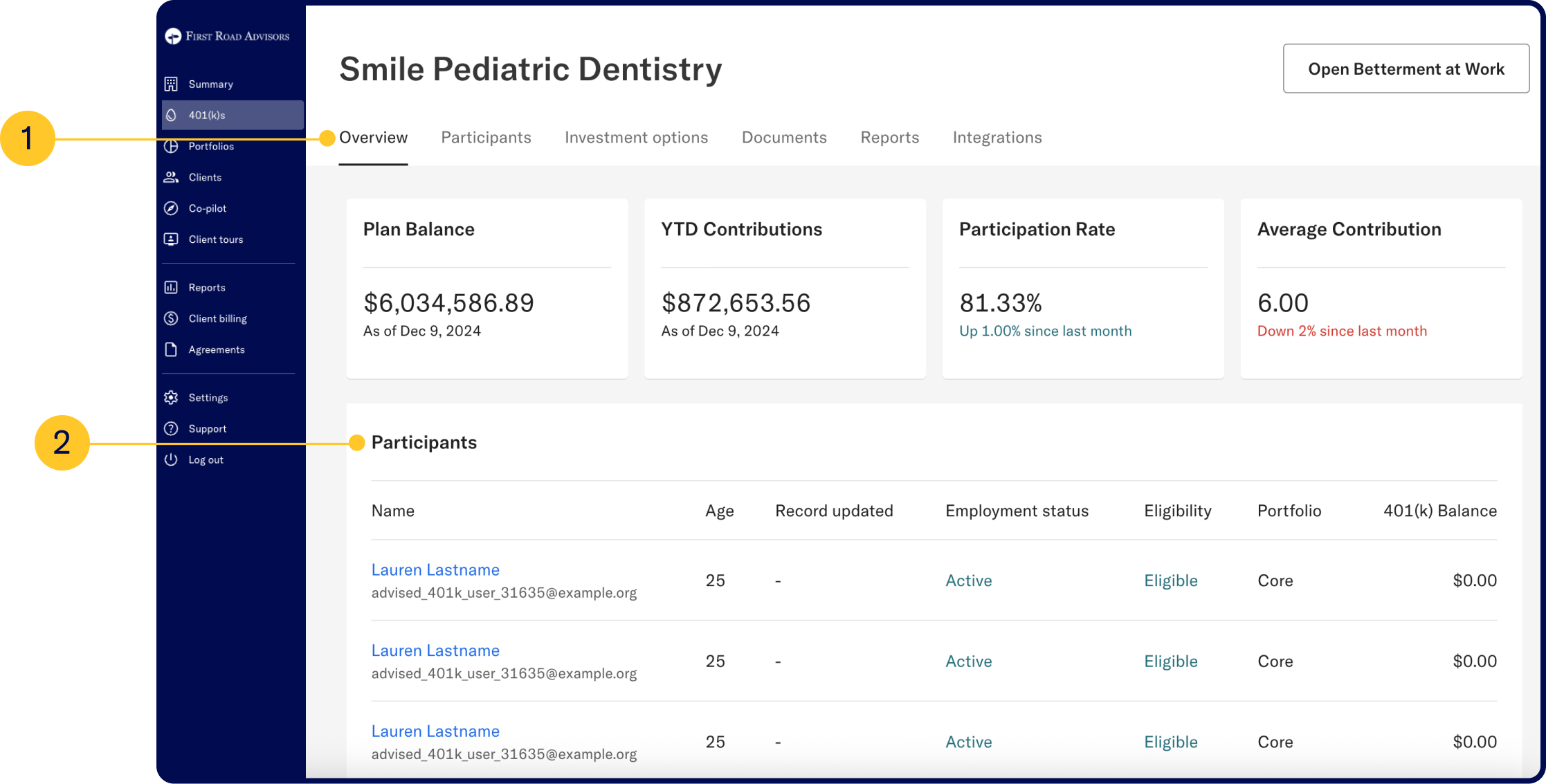Click the Portfolios pie chart icon
Screen dimensions: 1546x784
click(171, 146)
